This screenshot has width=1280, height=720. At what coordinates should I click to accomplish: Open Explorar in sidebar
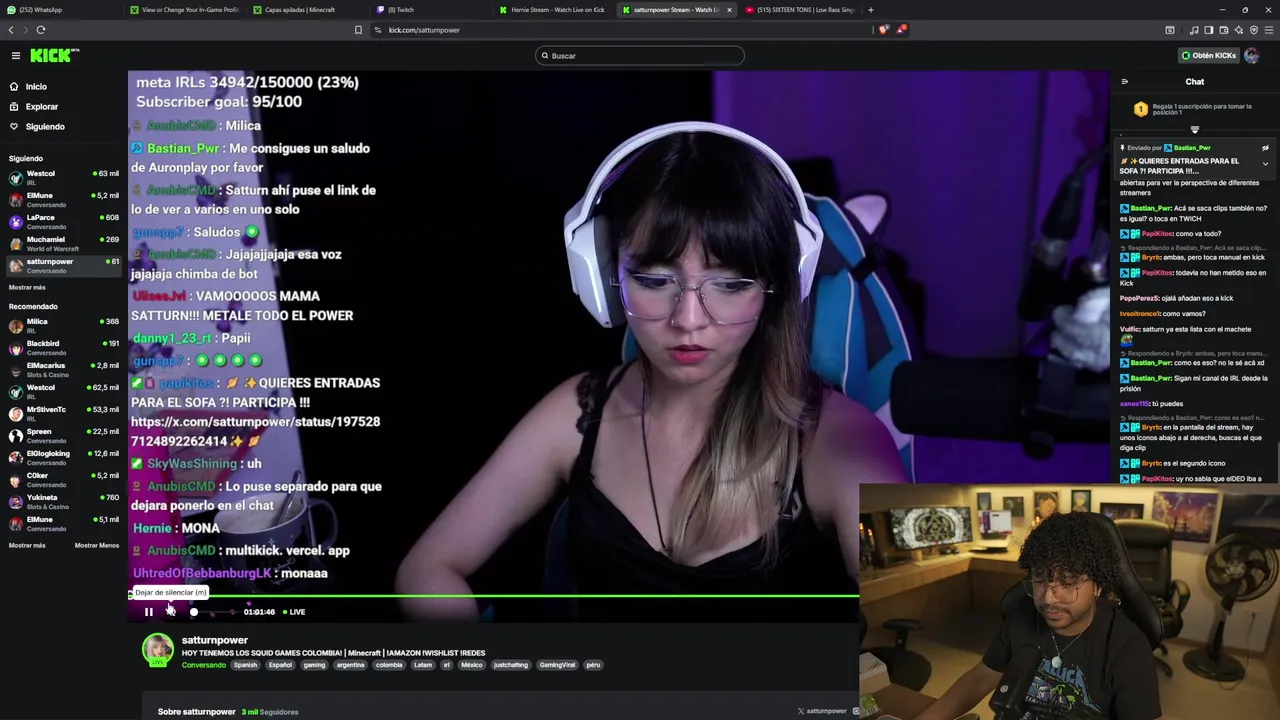click(42, 107)
